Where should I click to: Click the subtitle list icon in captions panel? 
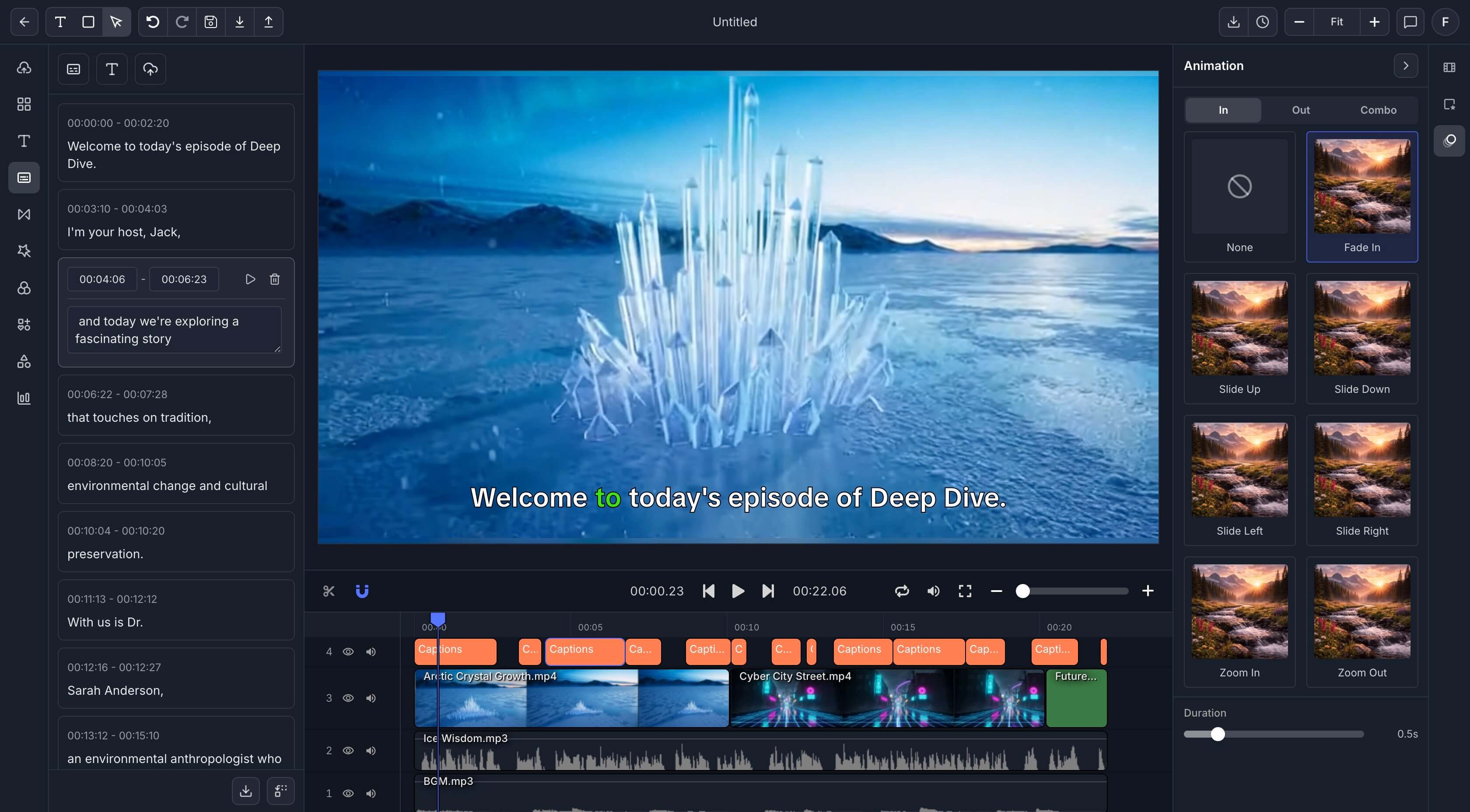pos(73,69)
